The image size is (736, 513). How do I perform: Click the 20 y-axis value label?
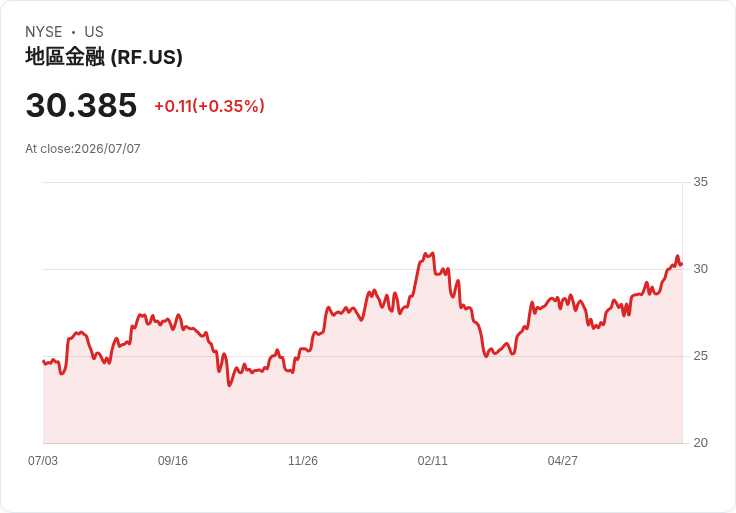[700, 443]
